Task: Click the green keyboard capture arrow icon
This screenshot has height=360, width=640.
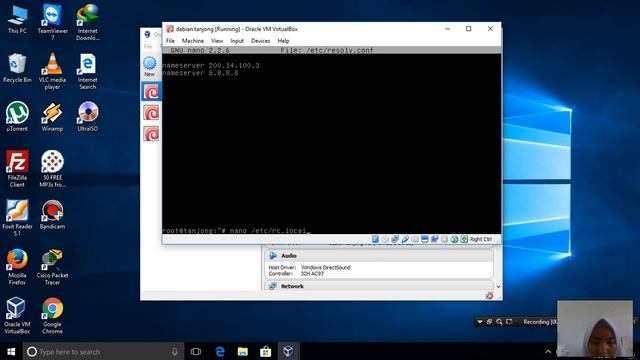Action: click(x=464, y=239)
